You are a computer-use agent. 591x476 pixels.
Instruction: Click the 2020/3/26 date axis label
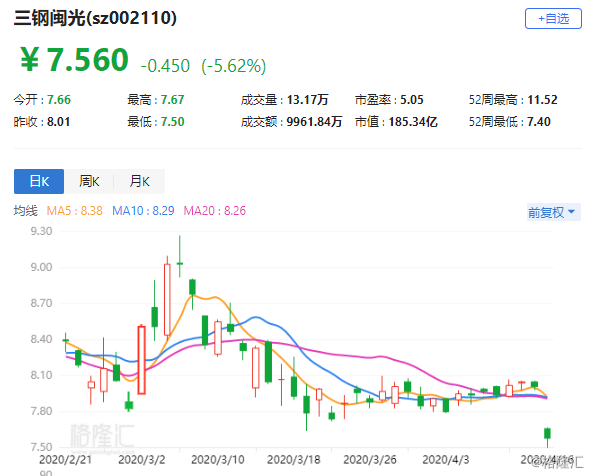coord(370,459)
